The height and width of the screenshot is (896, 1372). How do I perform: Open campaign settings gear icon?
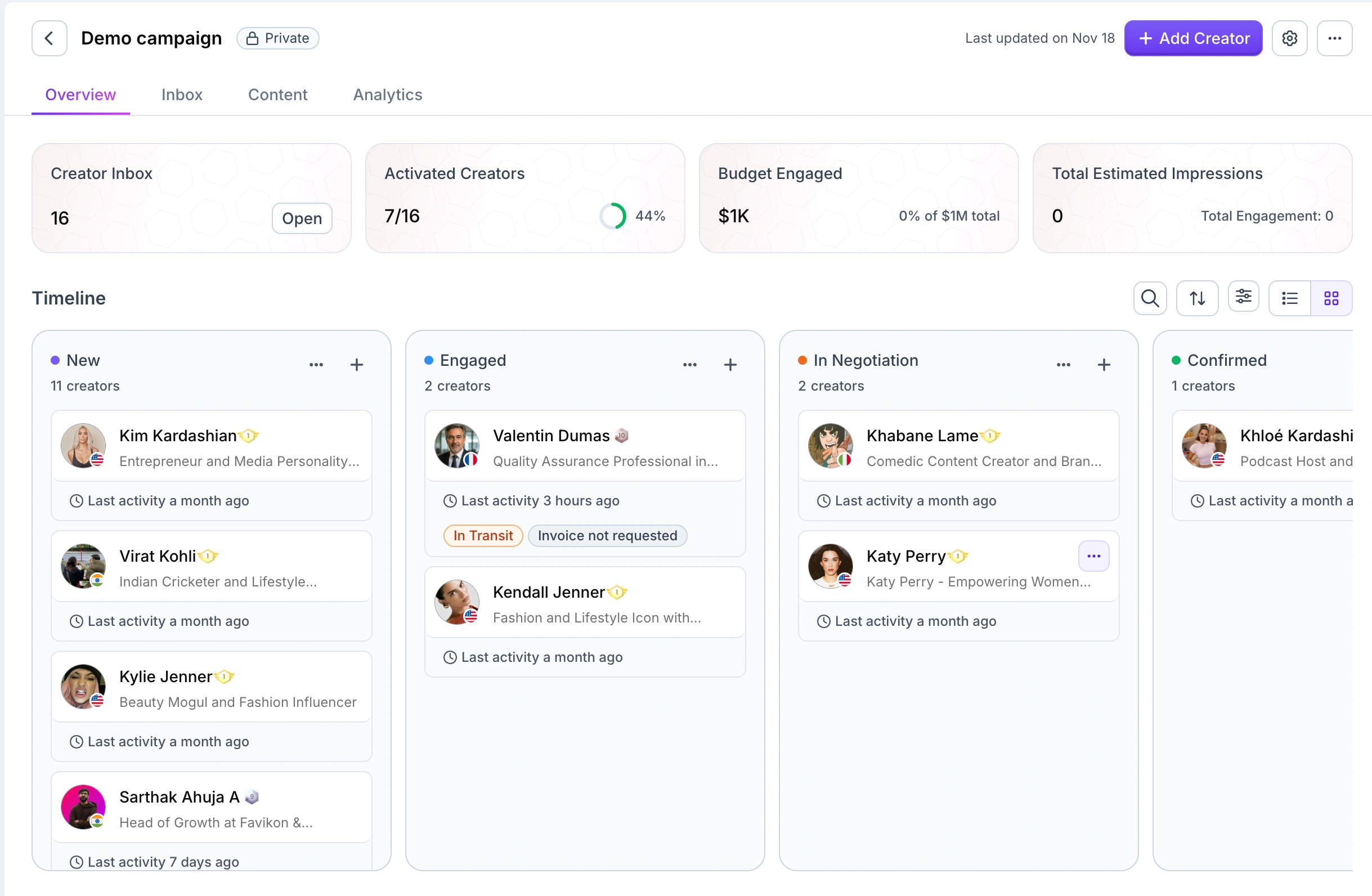[1290, 38]
